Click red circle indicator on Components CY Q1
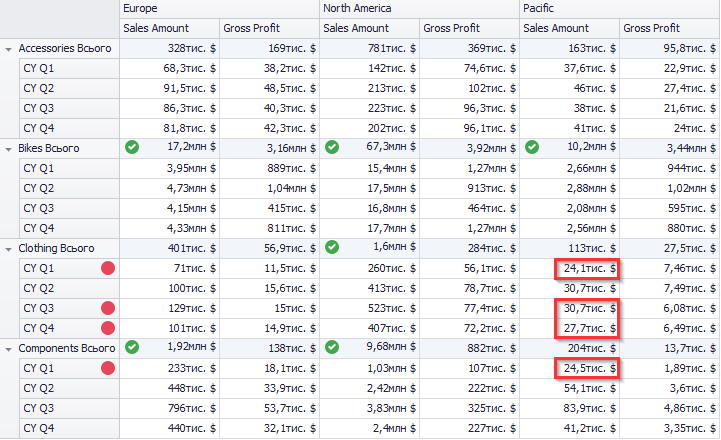Screen dimensions: 721x440 click(108, 368)
